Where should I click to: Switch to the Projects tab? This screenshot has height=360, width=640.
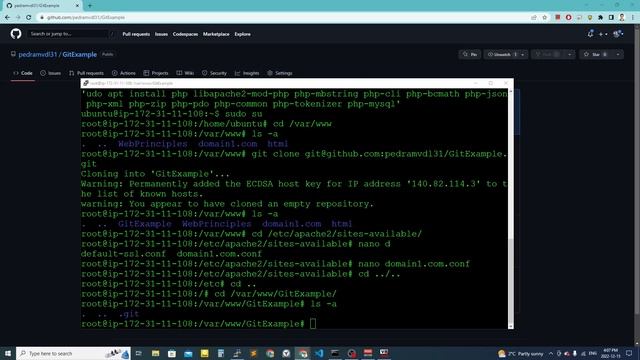[156, 73]
